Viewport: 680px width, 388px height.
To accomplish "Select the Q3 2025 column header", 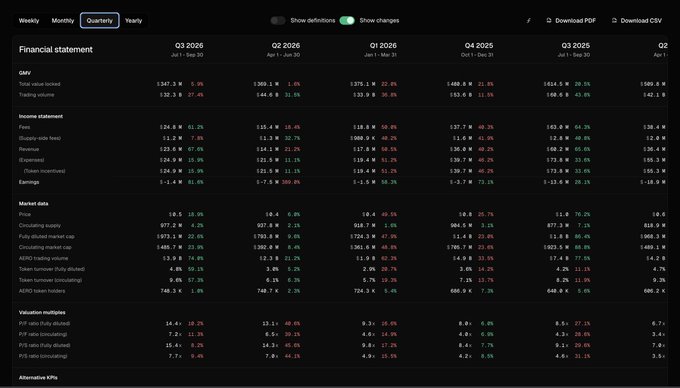I will pyautogui.click(x=575, y=46).
